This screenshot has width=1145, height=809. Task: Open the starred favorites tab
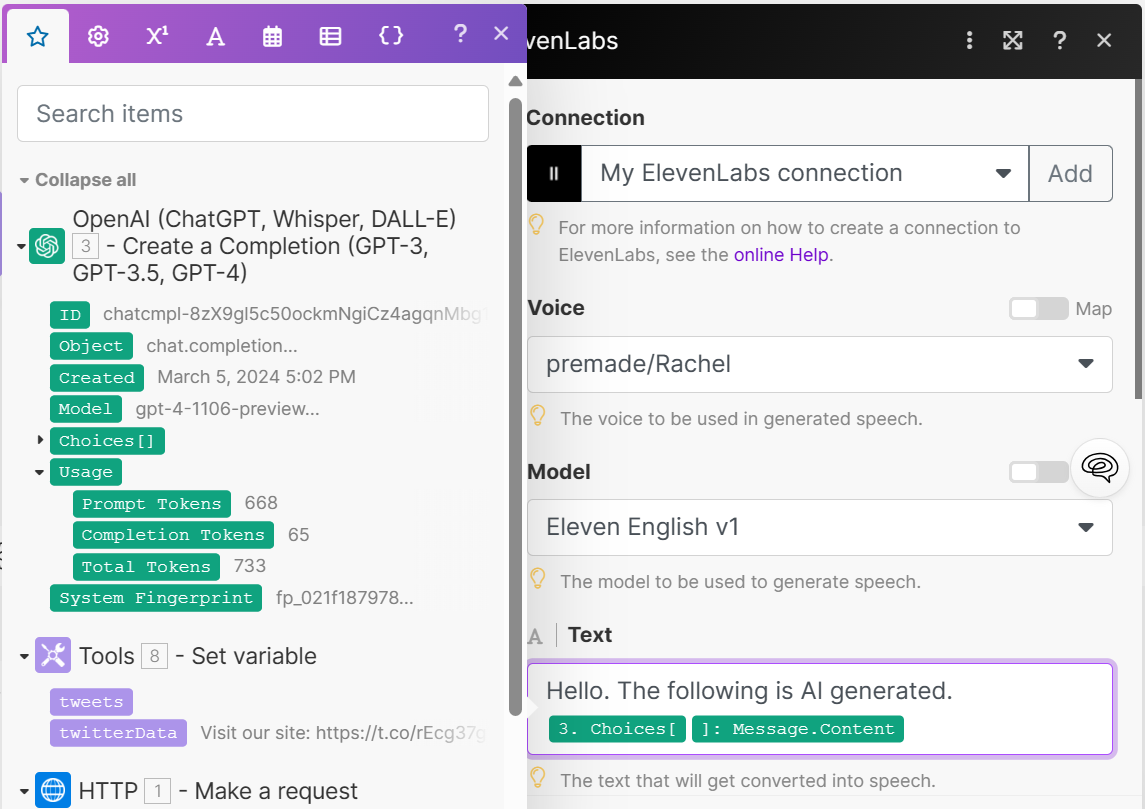pos(37,36)
